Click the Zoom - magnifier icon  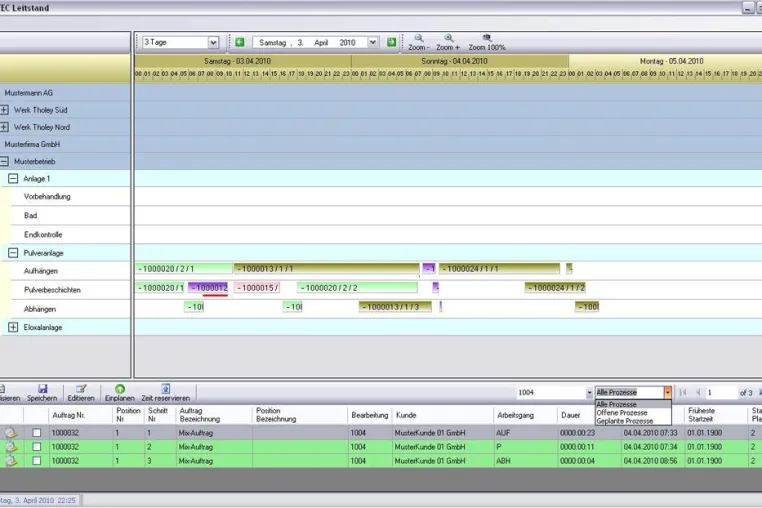[418, 38]
